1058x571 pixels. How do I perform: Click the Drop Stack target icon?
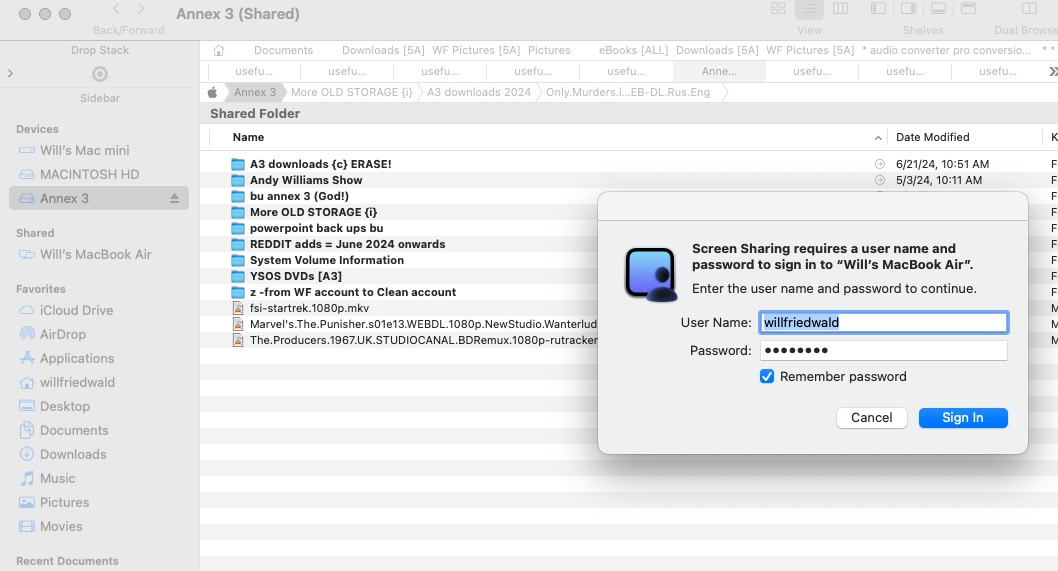[x=100, y=74]
